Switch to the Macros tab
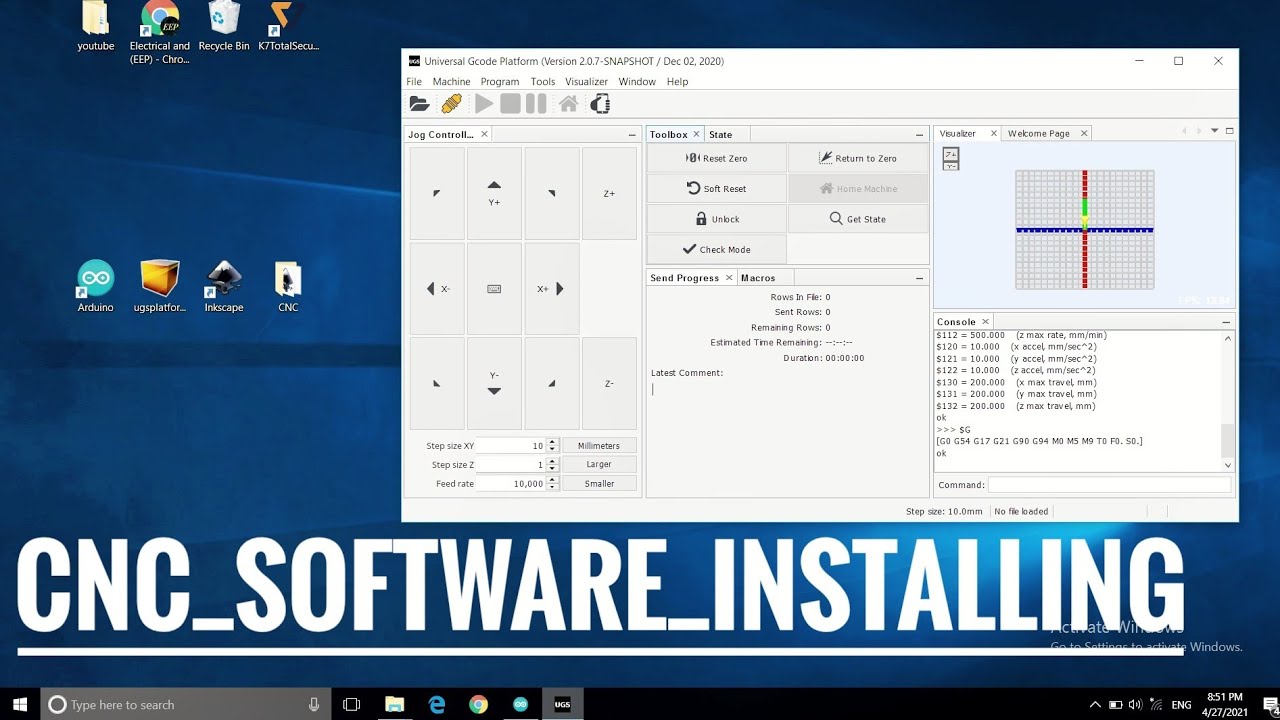1280x720 pixels. click(x=758, y=278)
